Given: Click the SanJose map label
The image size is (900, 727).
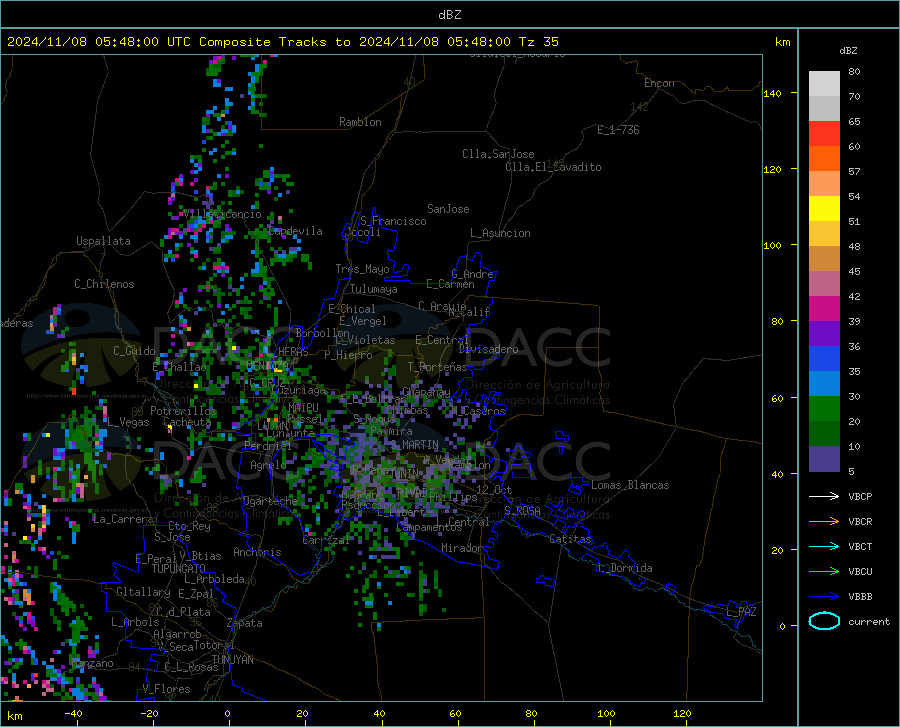Looking at the screenshot, I should click(448, 209).
